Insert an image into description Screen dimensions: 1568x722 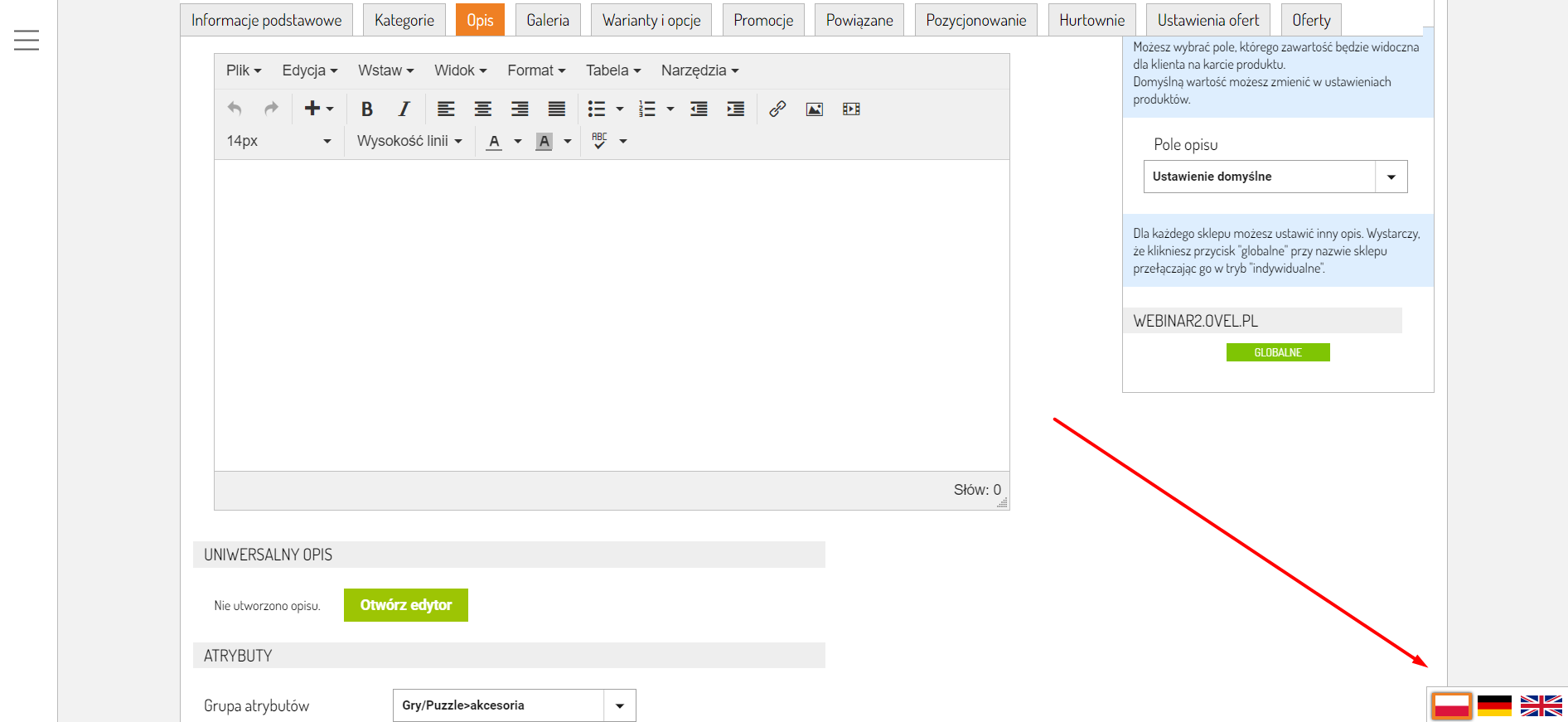pos(815,109)
